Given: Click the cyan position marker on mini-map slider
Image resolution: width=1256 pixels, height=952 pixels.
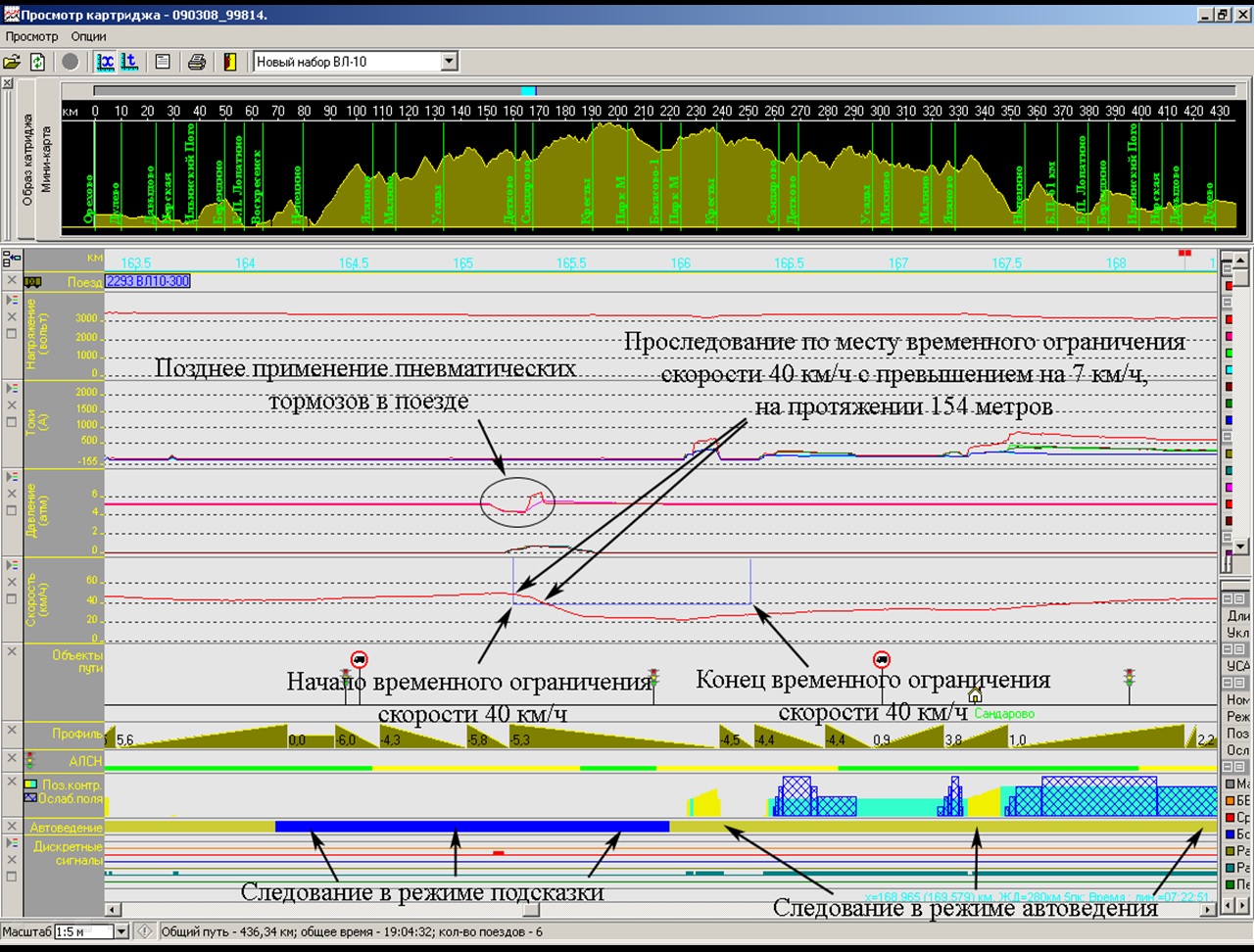Looking at the screenshot, I should (528, 91).
